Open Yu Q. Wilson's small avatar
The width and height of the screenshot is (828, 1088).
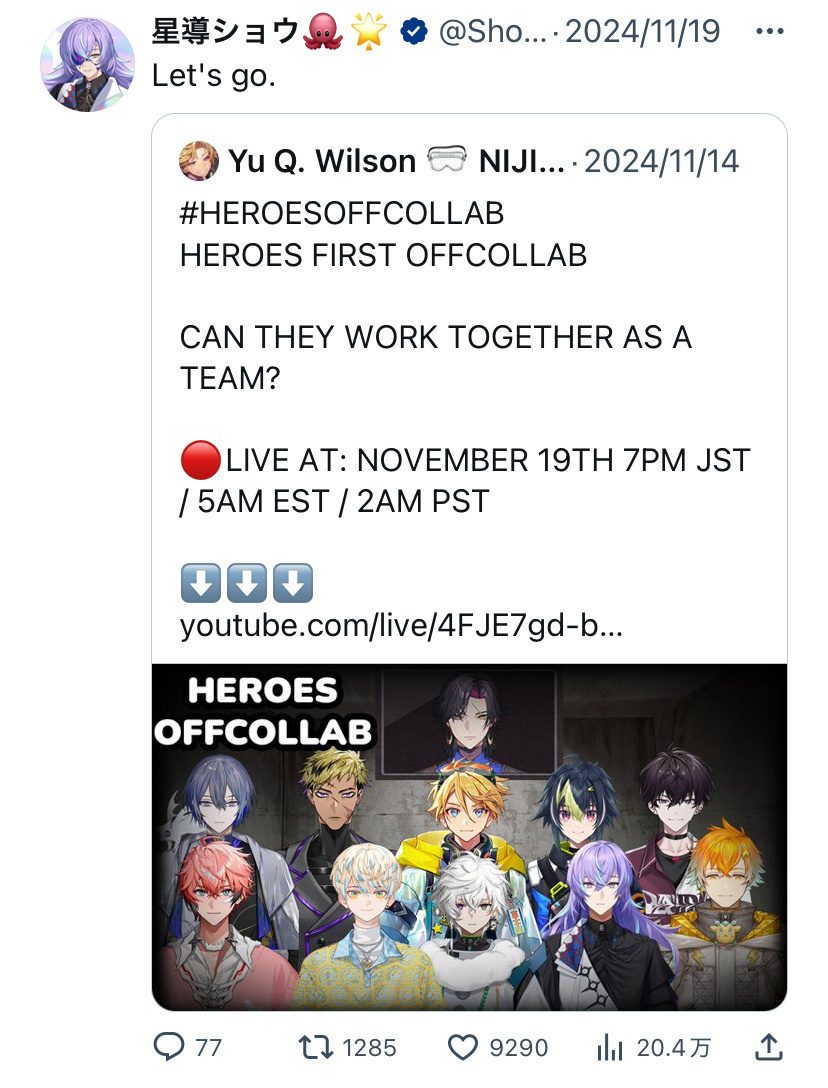tap(199, 161)
